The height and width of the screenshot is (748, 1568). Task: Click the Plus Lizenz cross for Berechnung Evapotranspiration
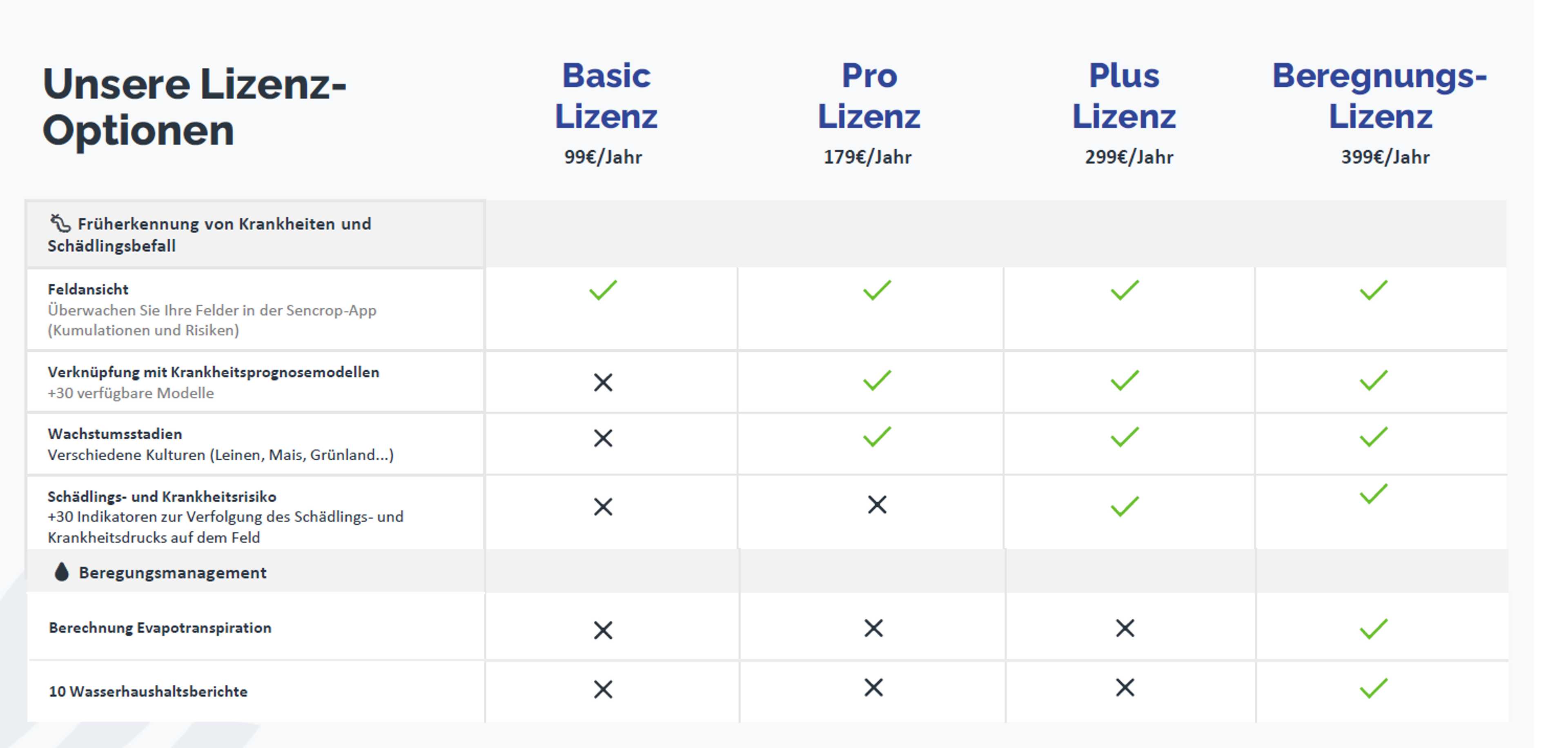(x=1124, y=628)
